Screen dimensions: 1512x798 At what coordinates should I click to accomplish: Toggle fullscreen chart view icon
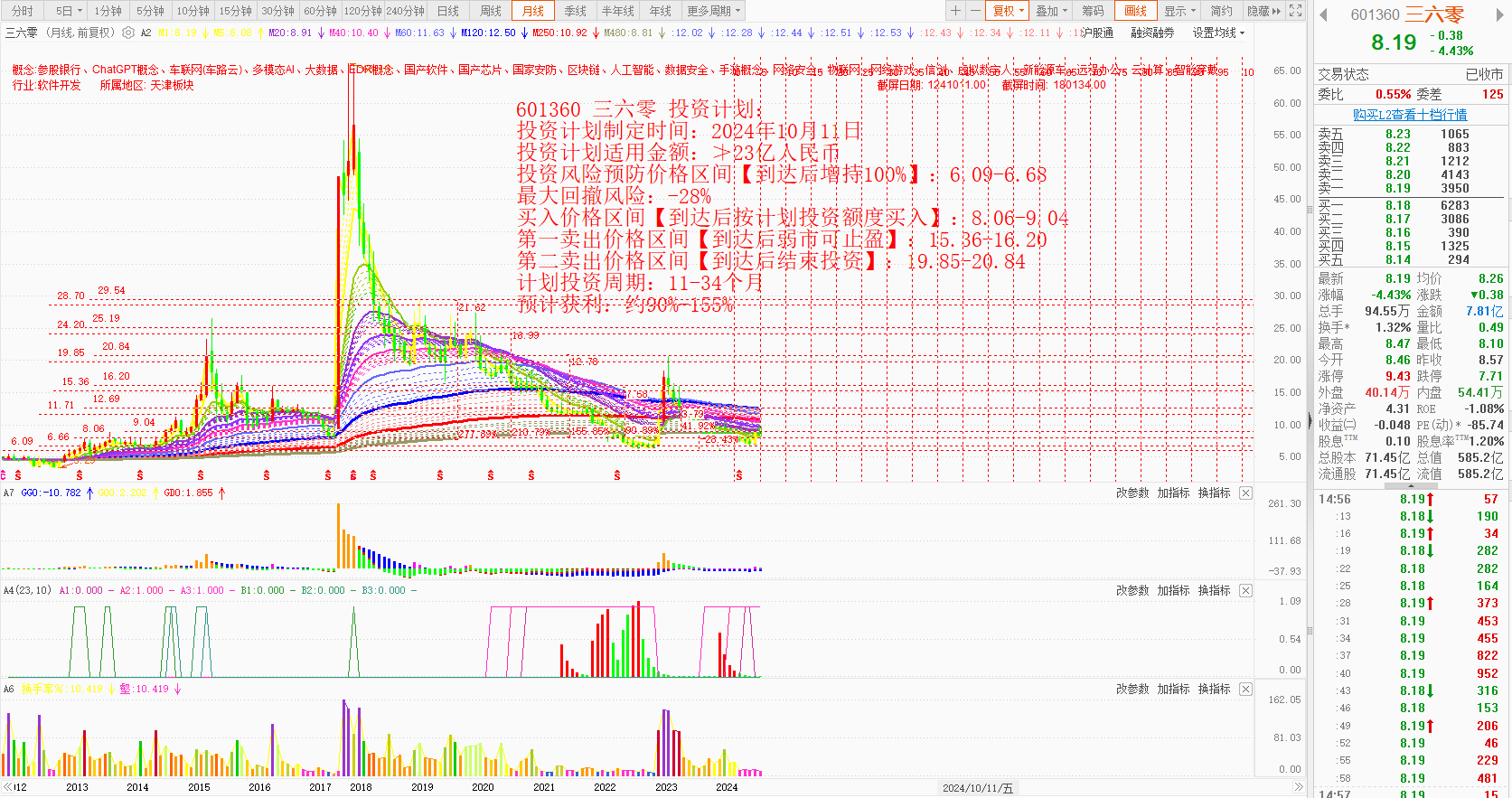pyautogui.click(x=1295, y=11)
